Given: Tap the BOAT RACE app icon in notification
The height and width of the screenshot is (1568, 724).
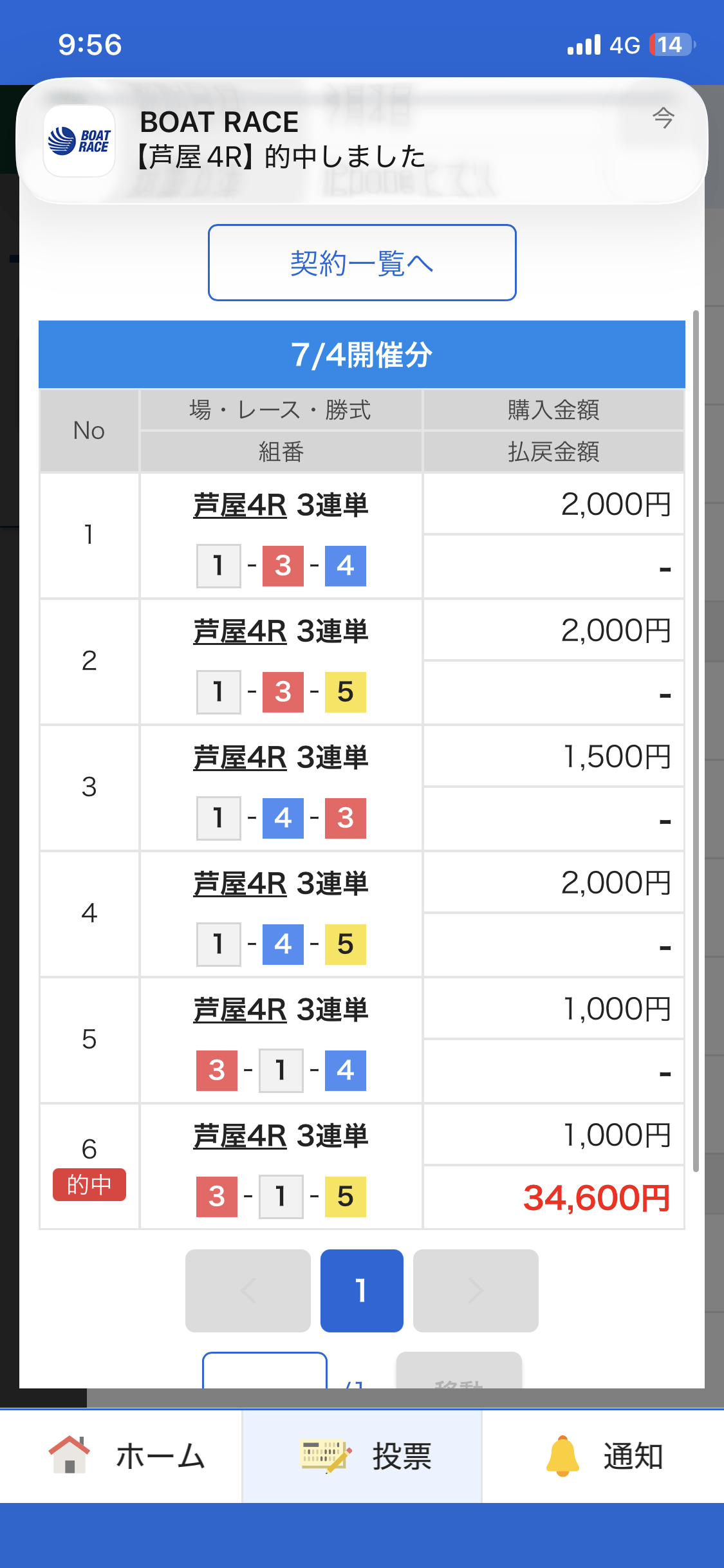Looking at the screenshot, I should point(79,141).
